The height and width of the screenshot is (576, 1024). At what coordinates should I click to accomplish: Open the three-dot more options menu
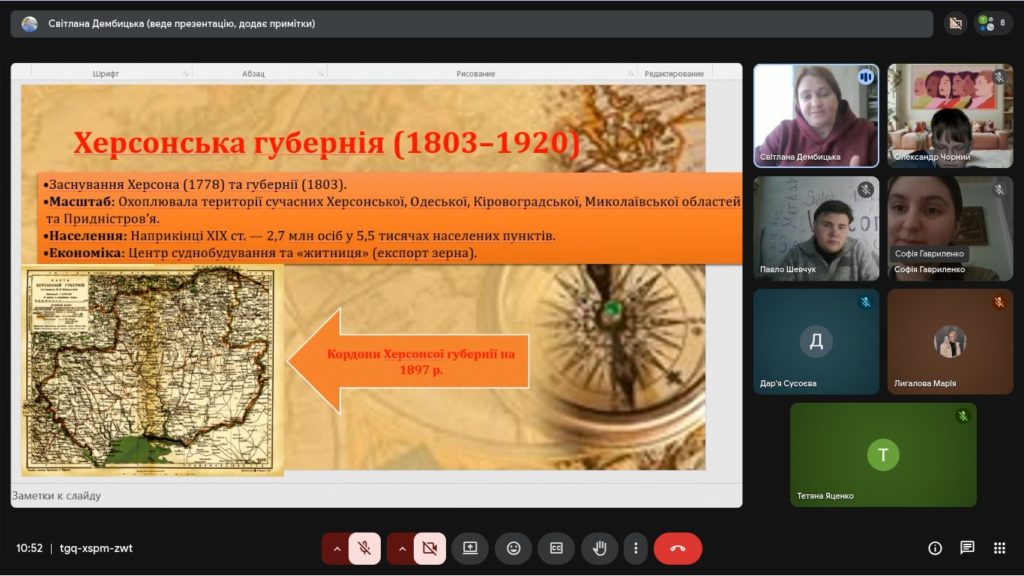click(x=635, y=548)
